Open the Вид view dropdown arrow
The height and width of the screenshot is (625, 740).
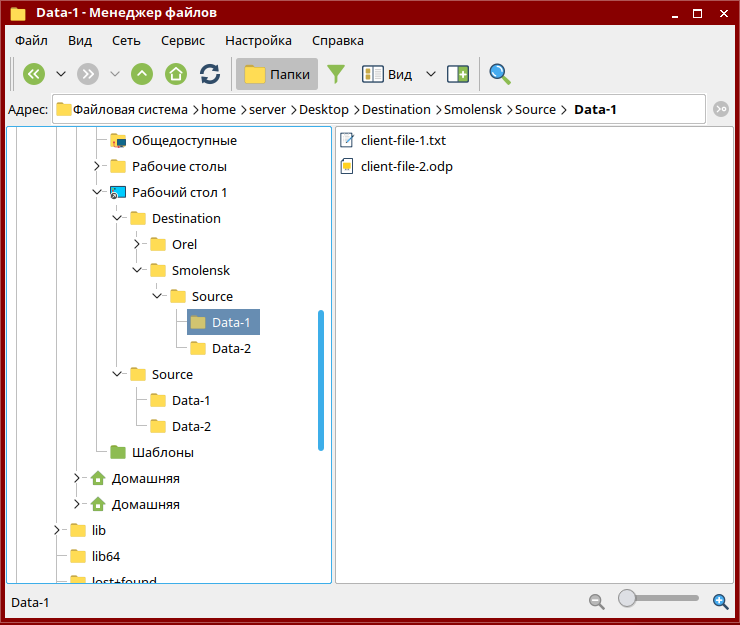(431, 74)
